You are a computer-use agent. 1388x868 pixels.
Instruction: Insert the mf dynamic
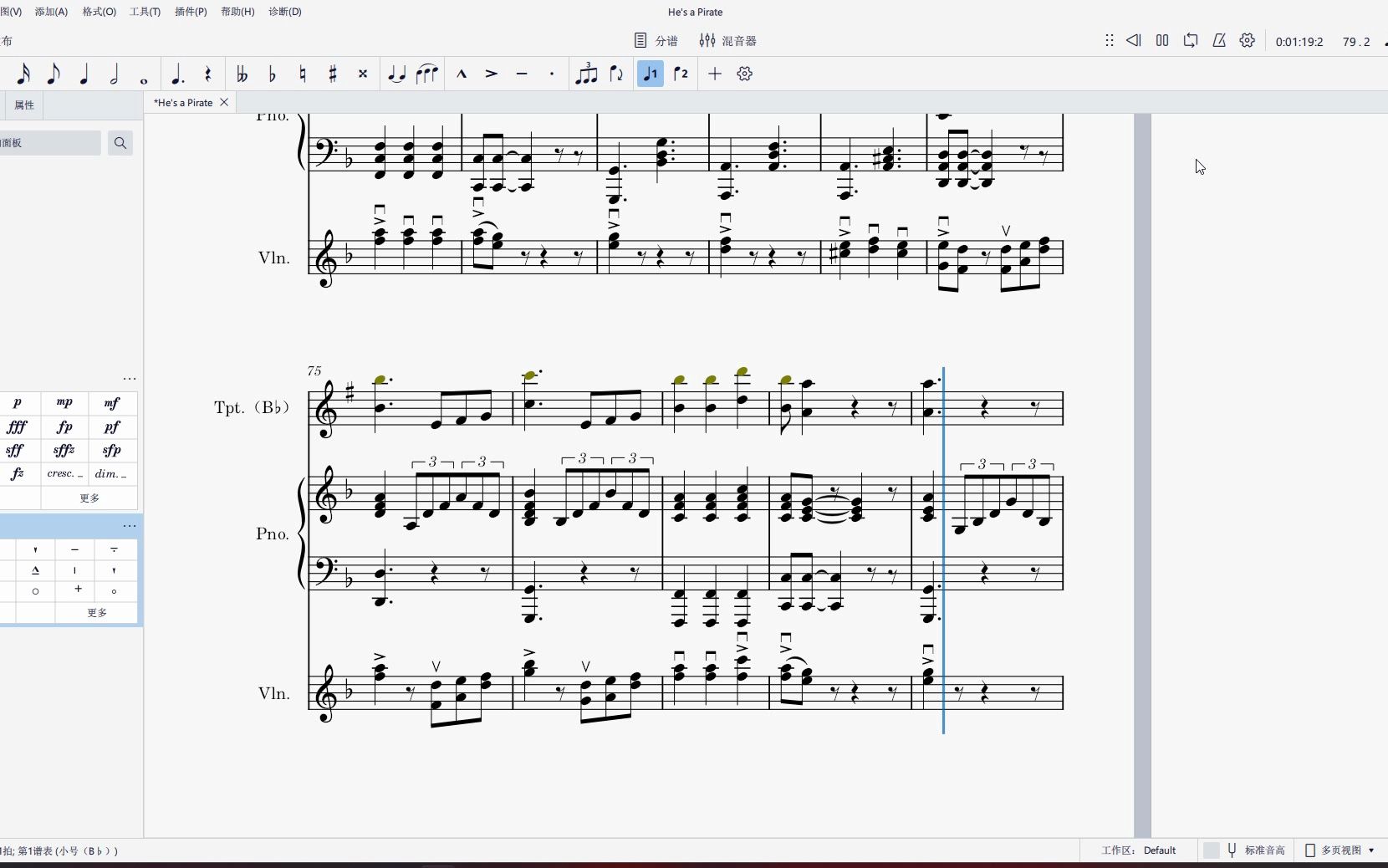(112, 403)
